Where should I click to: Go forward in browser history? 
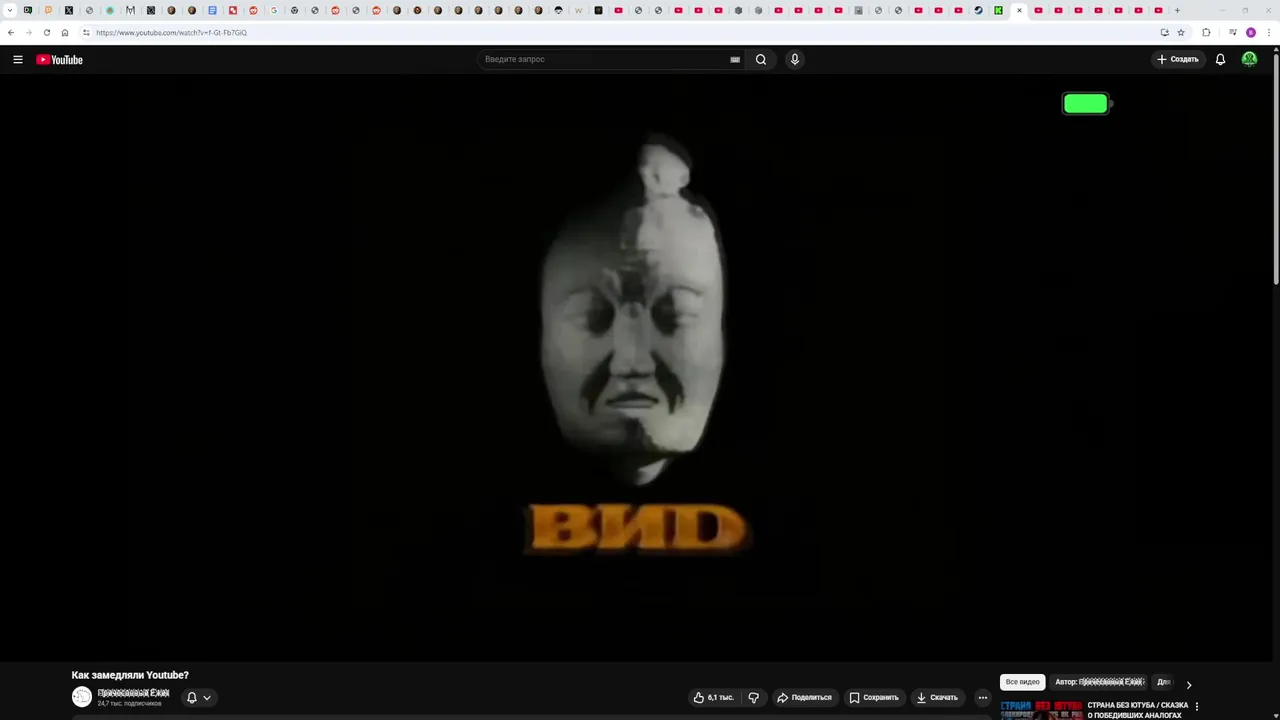(28, 32)
